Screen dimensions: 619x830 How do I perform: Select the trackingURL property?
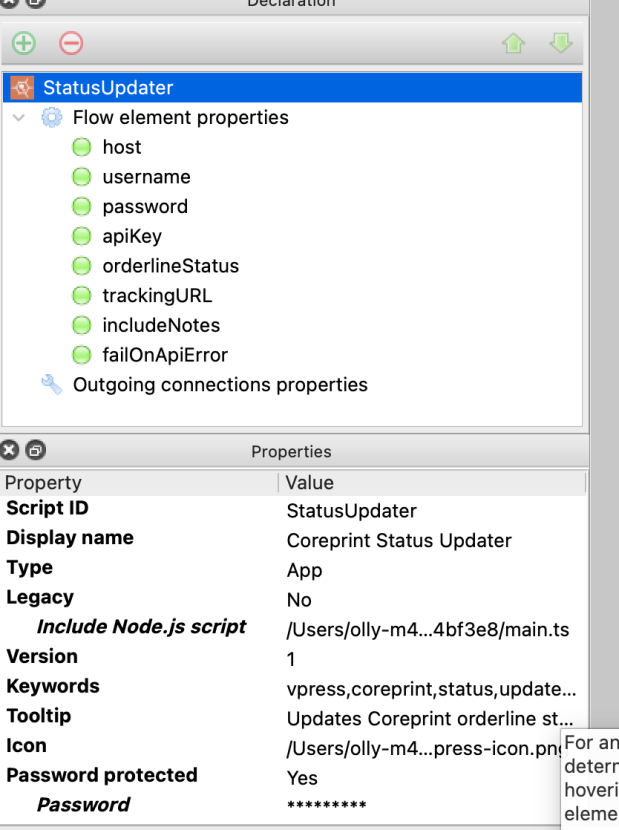coord(157,296)
